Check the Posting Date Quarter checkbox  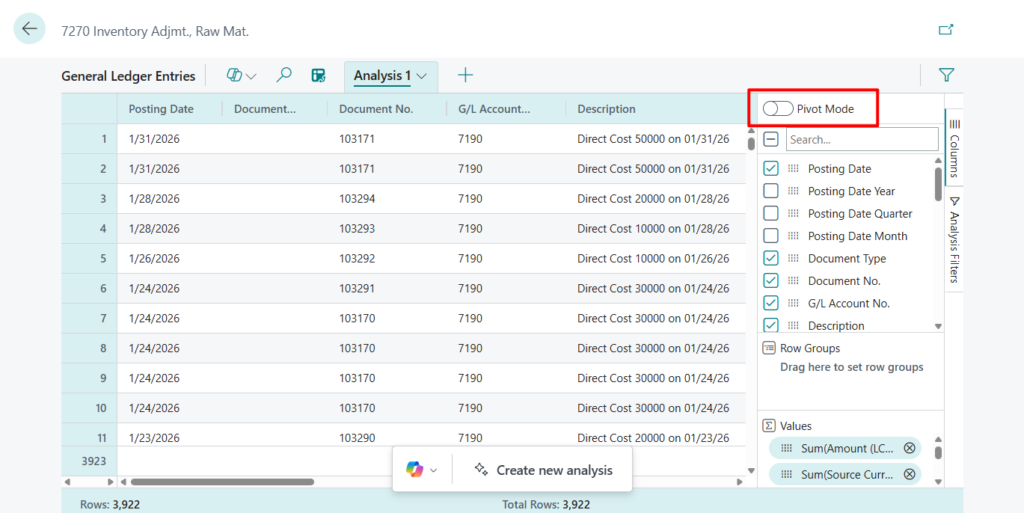point(771,213)
